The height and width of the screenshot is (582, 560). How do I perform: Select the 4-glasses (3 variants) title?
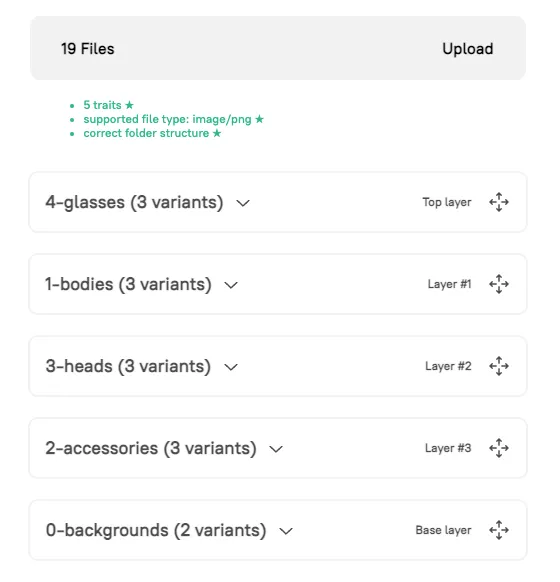click(134, 203)
